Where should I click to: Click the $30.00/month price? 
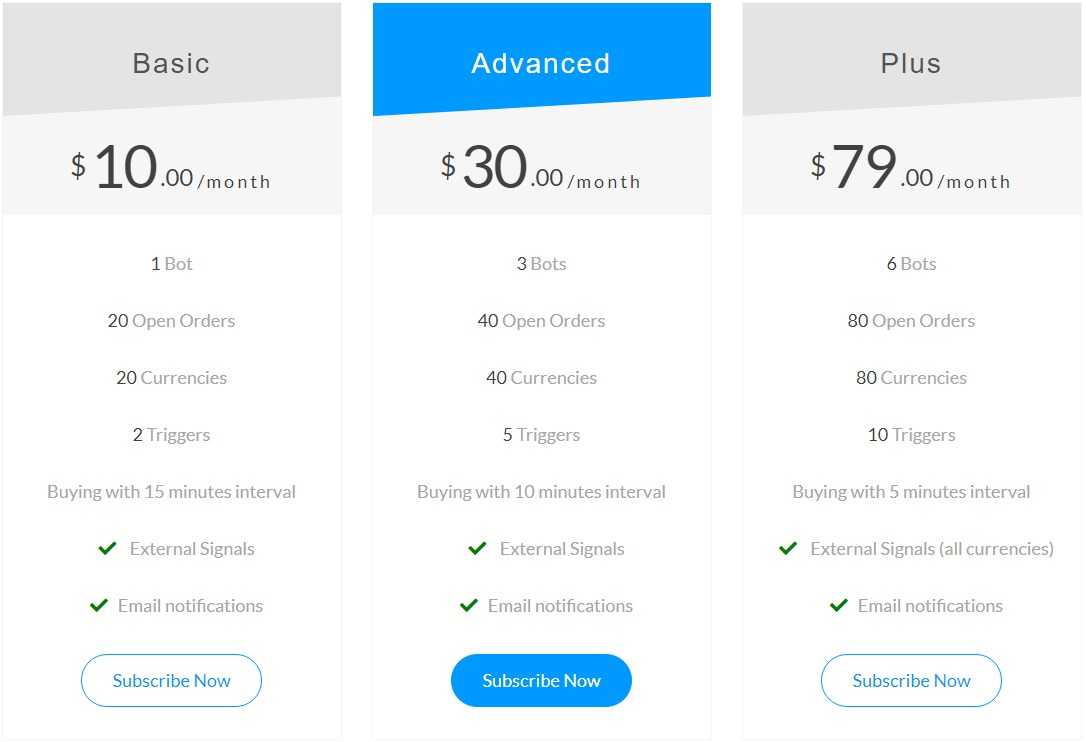541,167
